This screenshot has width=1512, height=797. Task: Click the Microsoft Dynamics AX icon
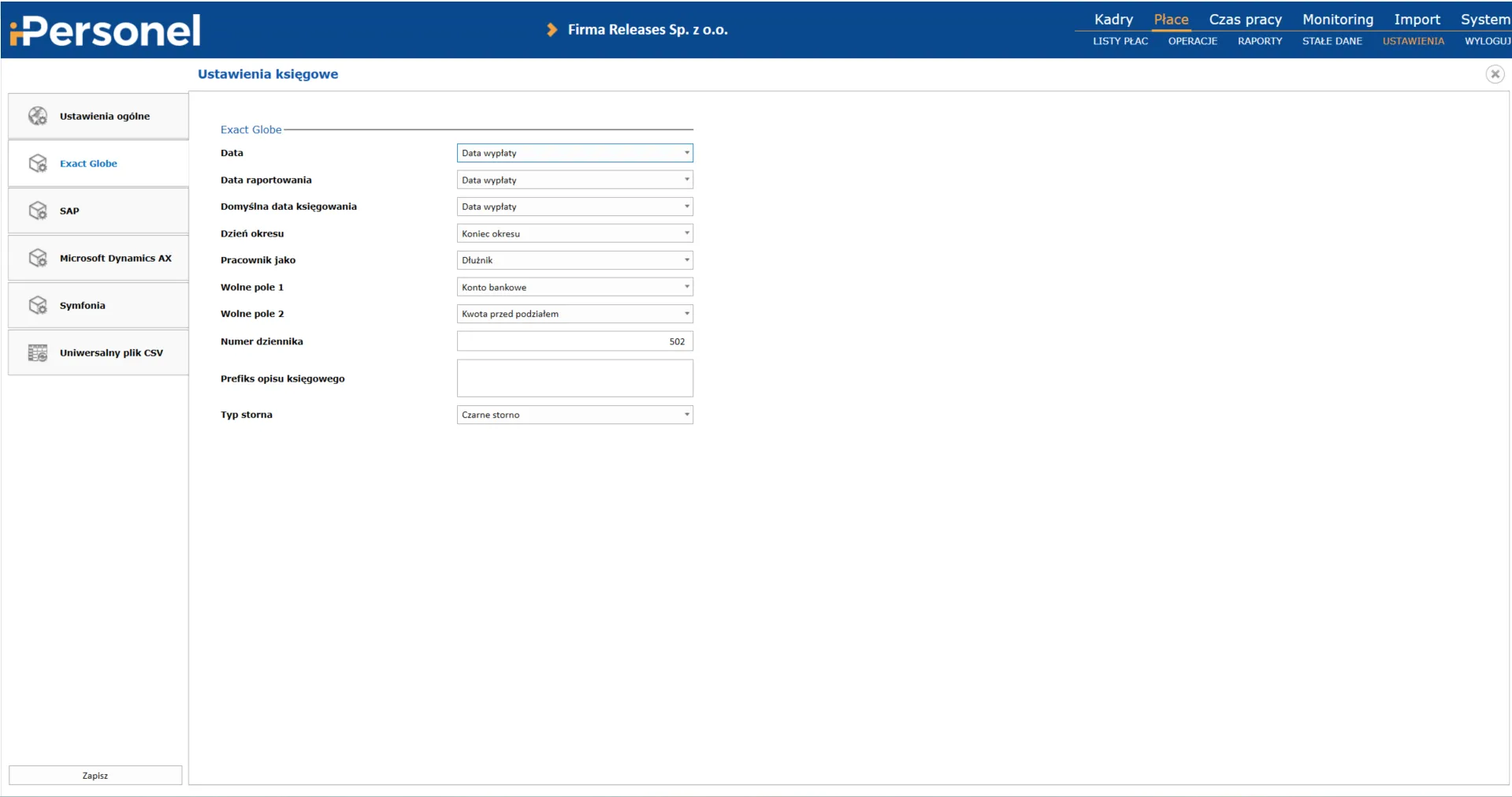pos(38,258)
